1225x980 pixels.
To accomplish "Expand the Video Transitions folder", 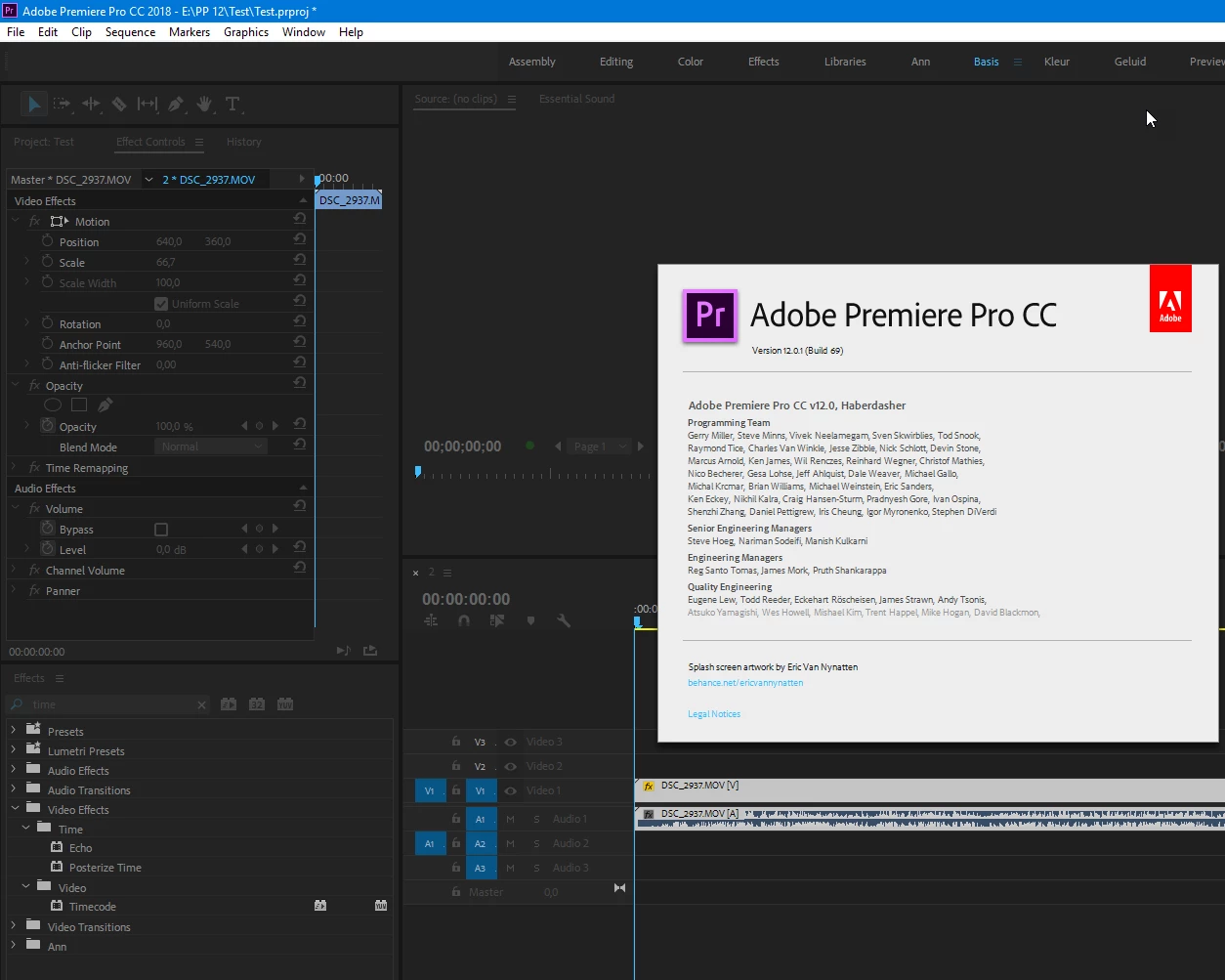I will tap(14, 925).
